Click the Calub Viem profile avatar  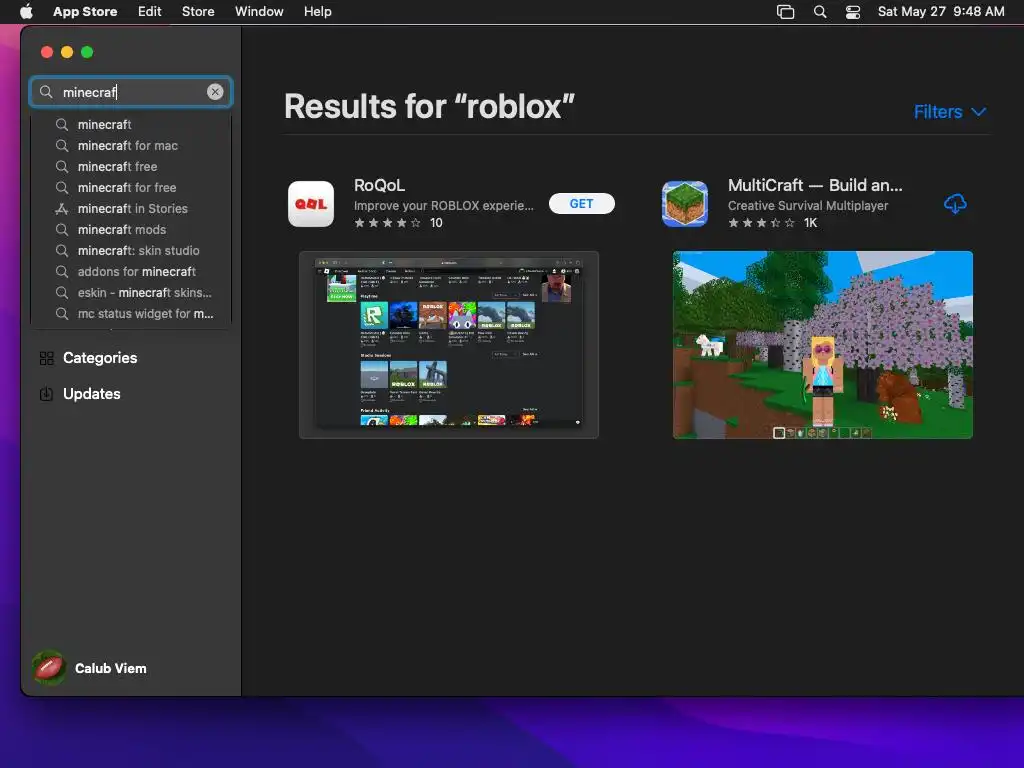pos(49,667)
